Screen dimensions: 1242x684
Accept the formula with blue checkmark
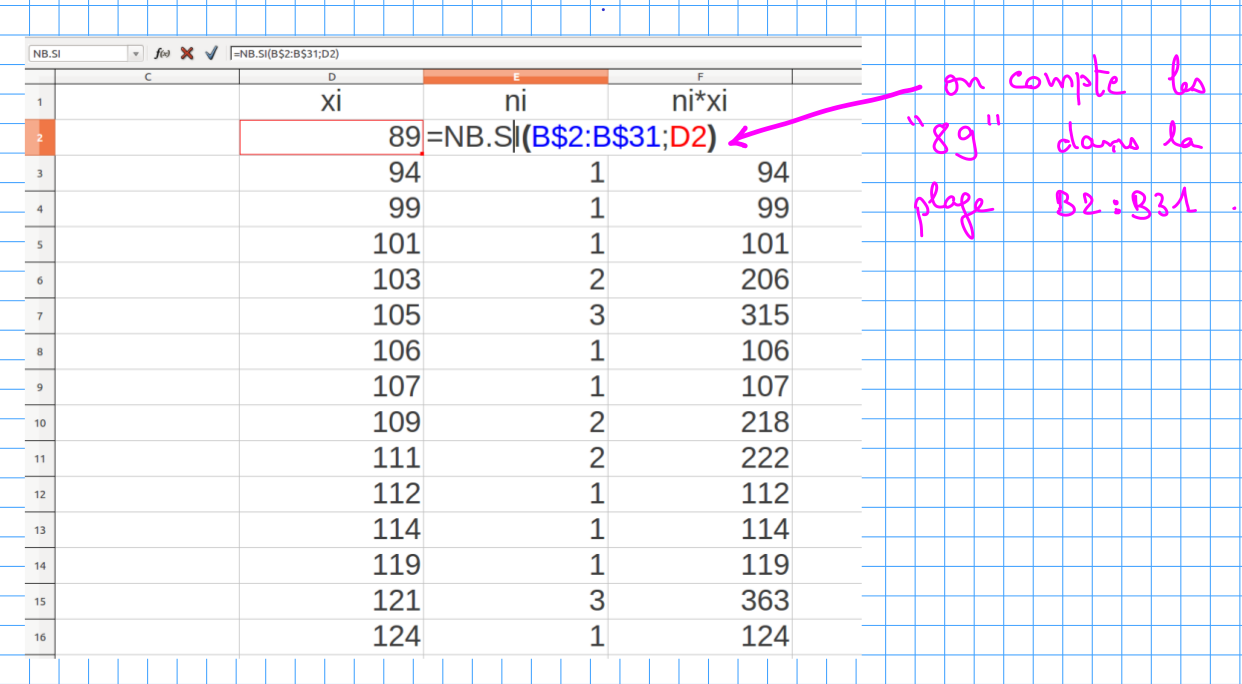pos(211,54)
